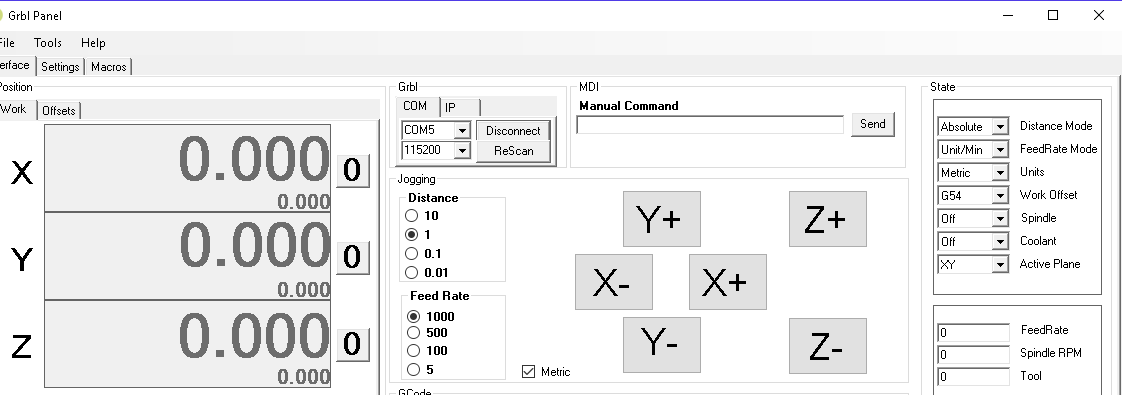Zero the X axis work position

(x=353, y=170)
